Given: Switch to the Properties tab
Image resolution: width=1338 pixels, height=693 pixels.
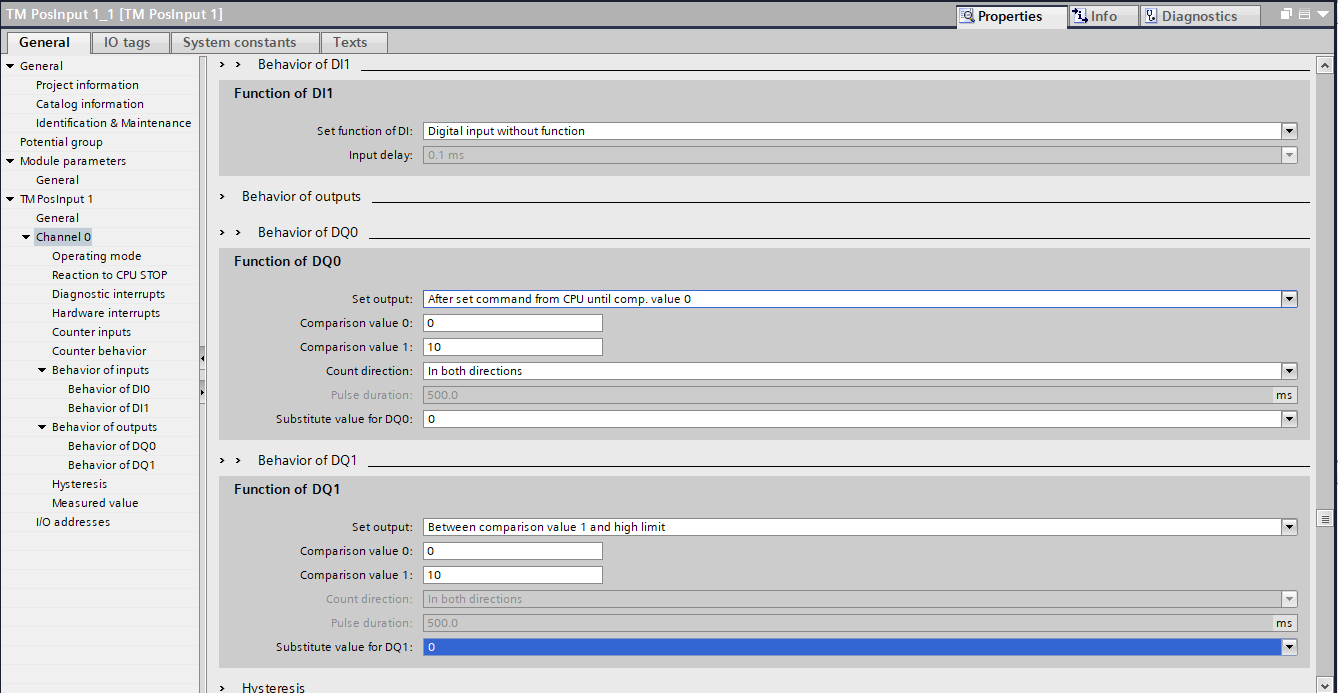Looking at the screenshot, I should (1011, 16).
